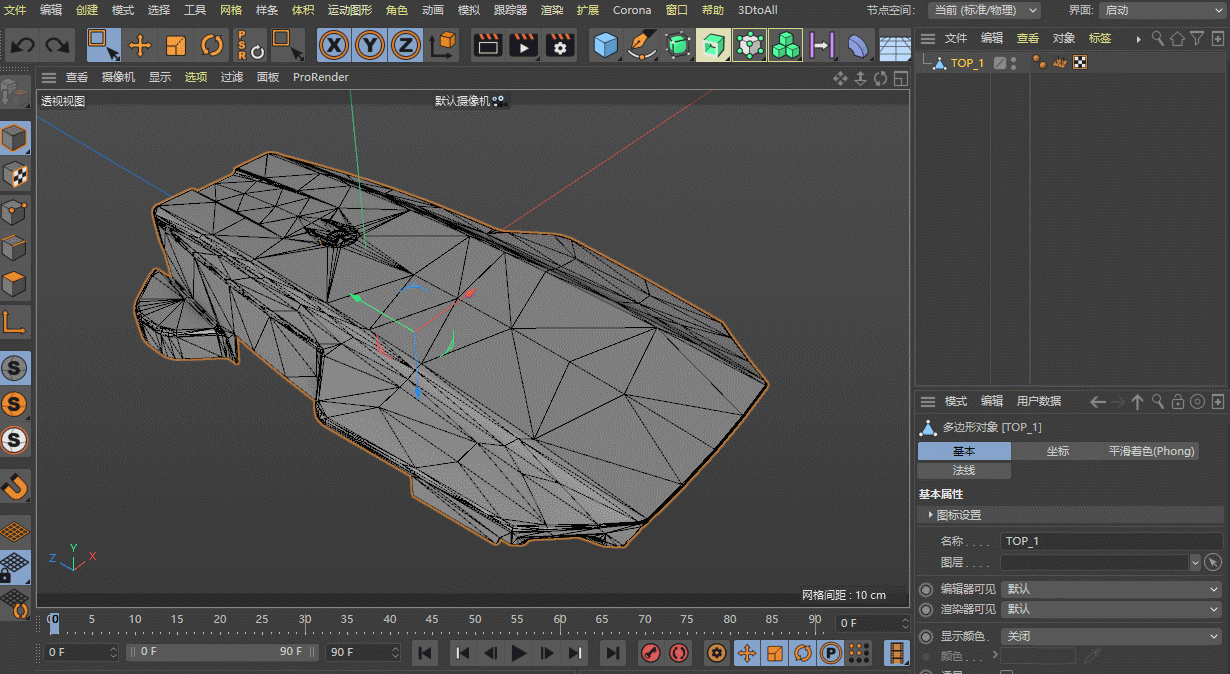Open the render settings clapperboard gear icon
Viewport: 1230px width, 674px height.
tap(560, 46)
